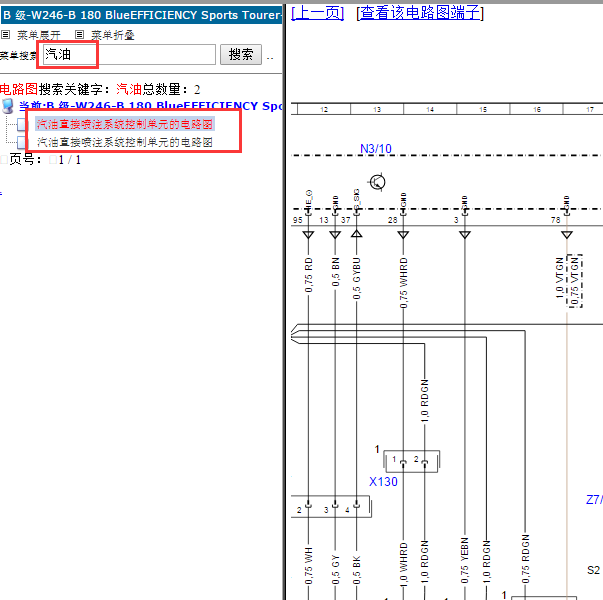
Task: Click the 菜单展开 expand-menu icon
Action: coord(5,35)
